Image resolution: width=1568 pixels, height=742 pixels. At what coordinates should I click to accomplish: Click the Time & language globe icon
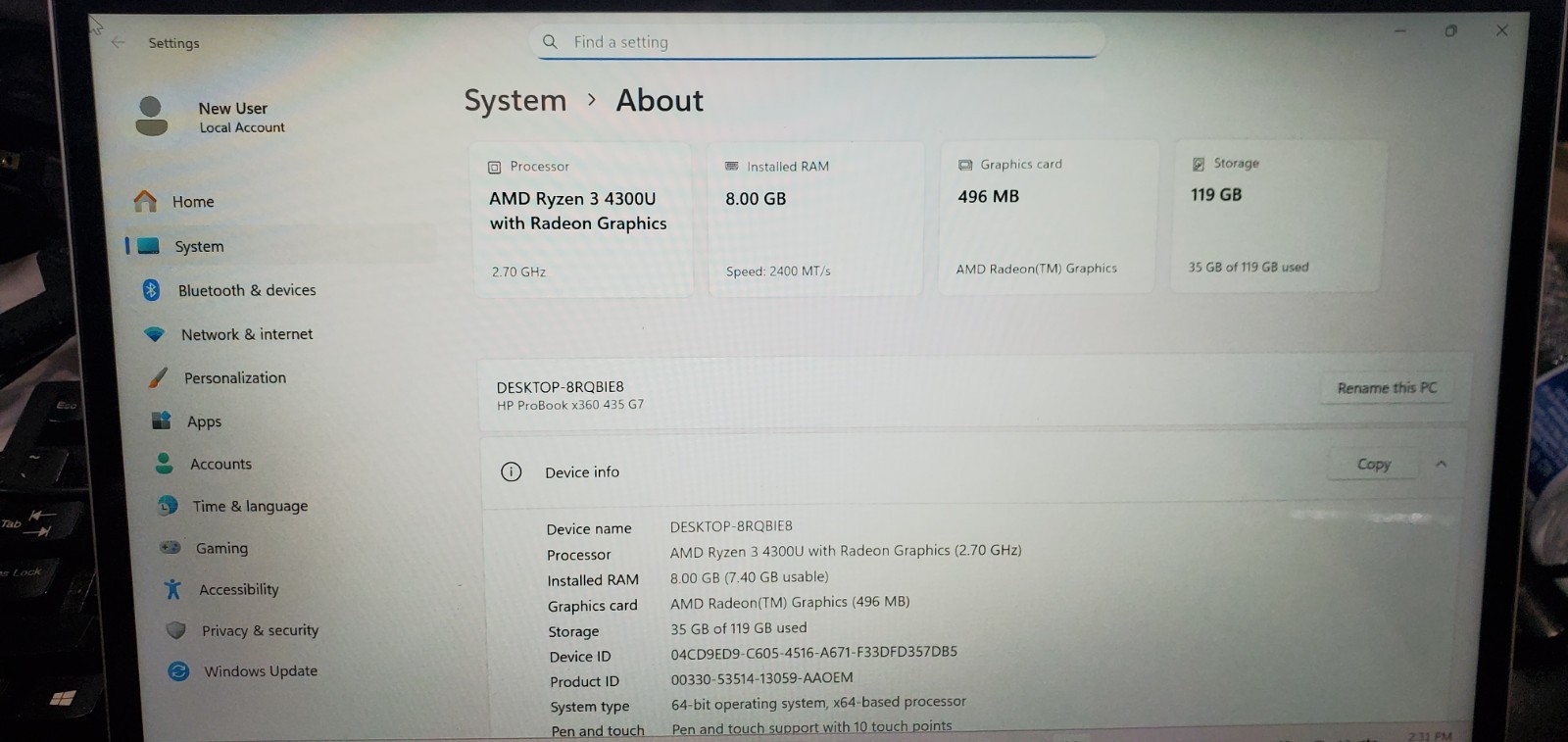coord(168,506)
